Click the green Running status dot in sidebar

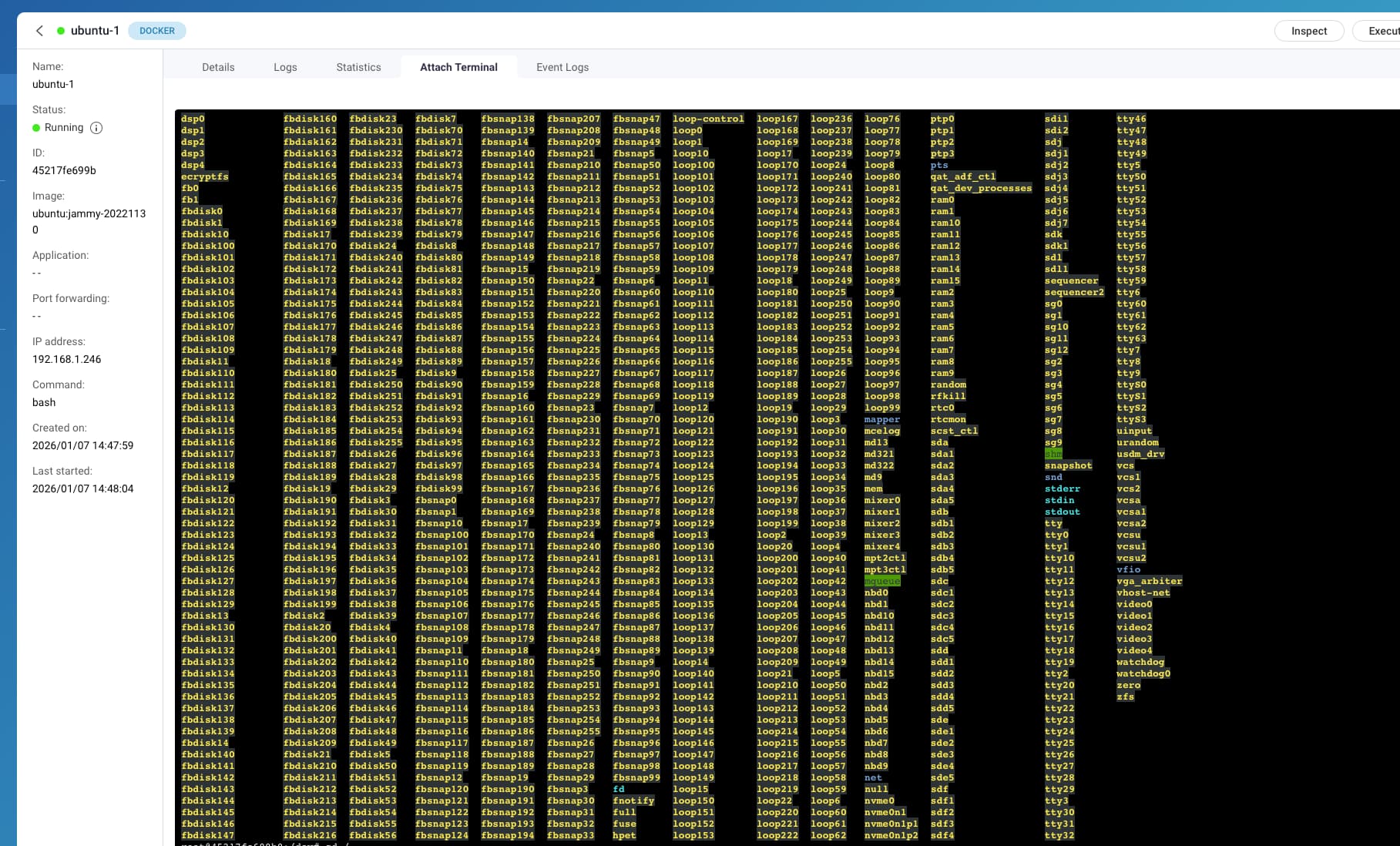(36, 128)
